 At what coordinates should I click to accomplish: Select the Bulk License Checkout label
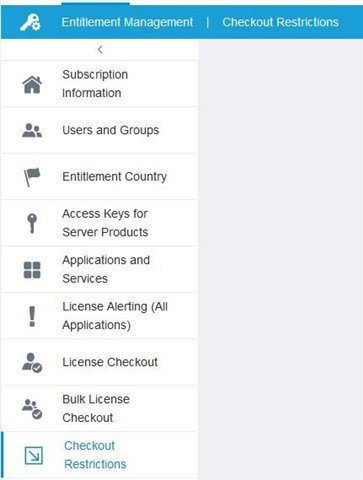[96, 408]
